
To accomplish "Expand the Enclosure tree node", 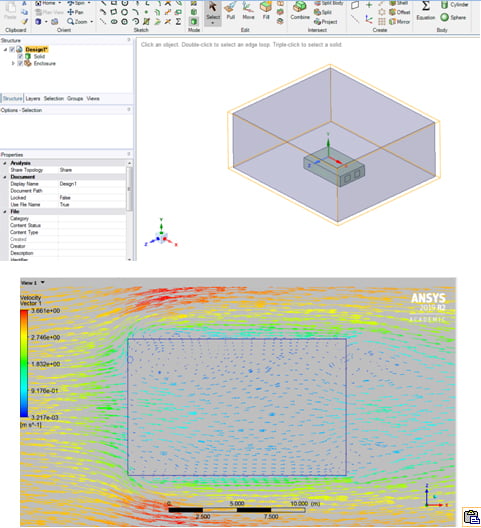I will [13, 63].
